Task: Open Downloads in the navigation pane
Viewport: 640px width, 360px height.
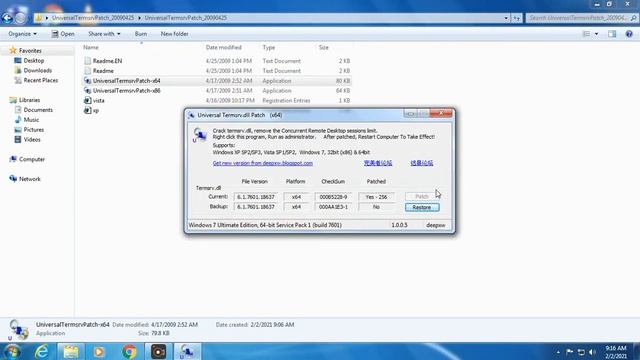Action: [x=38, y=70]
